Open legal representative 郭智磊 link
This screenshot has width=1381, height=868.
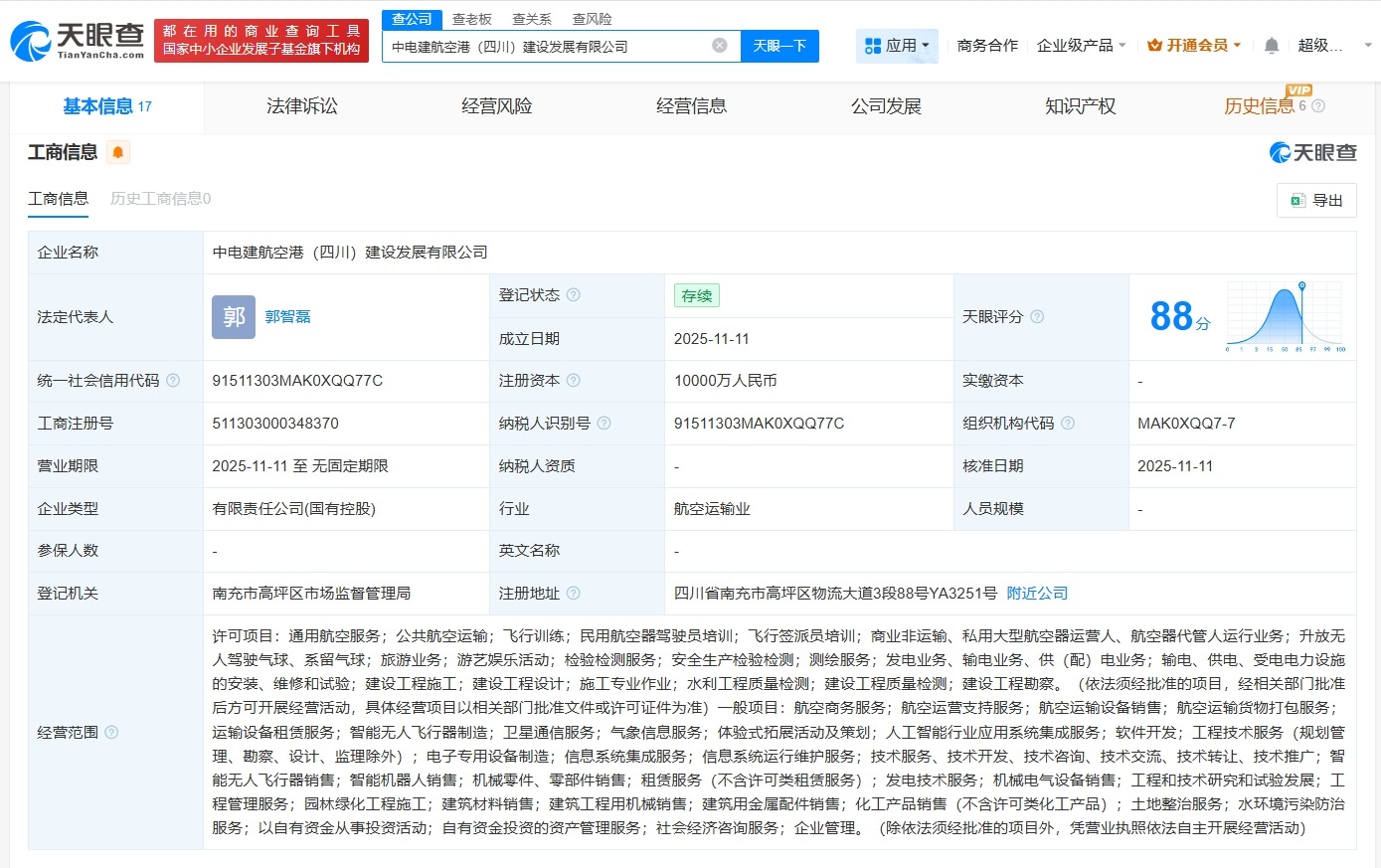(x=287, y=316)
